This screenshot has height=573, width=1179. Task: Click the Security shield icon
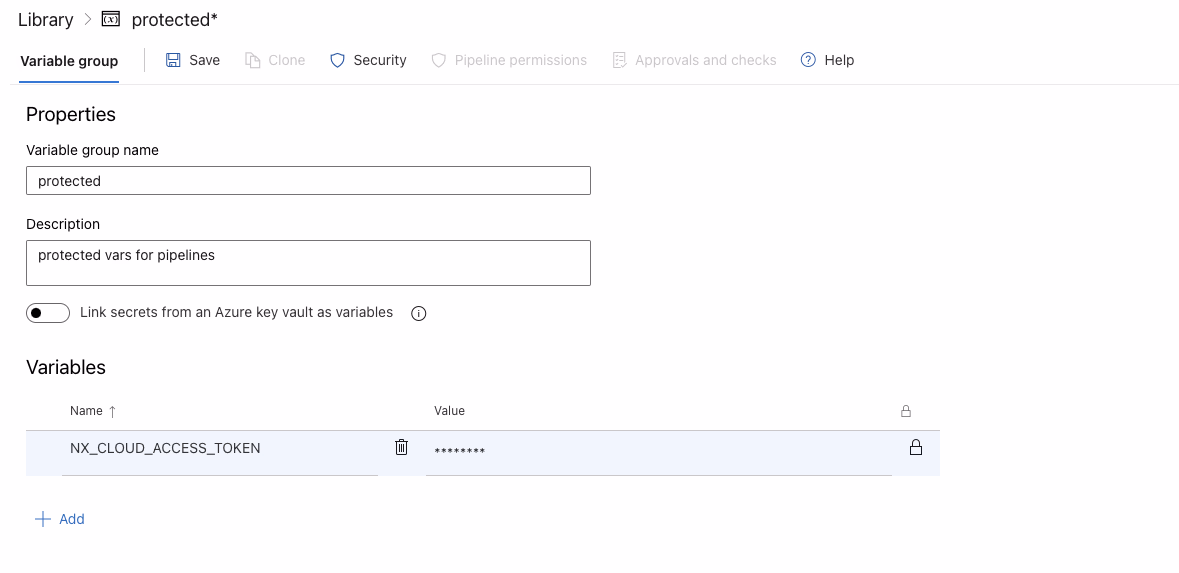pyautogui.click(x=338, y=60)
